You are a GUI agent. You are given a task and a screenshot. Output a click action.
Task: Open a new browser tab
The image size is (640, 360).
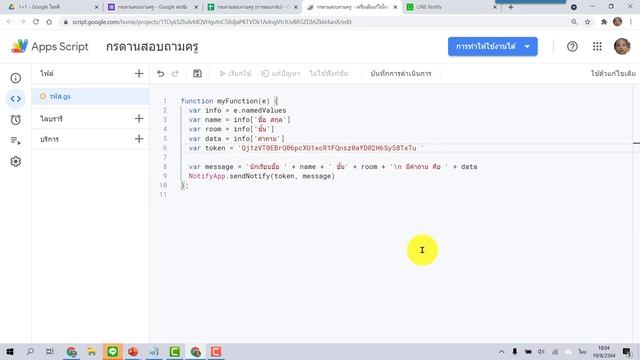tap(511, 7)
